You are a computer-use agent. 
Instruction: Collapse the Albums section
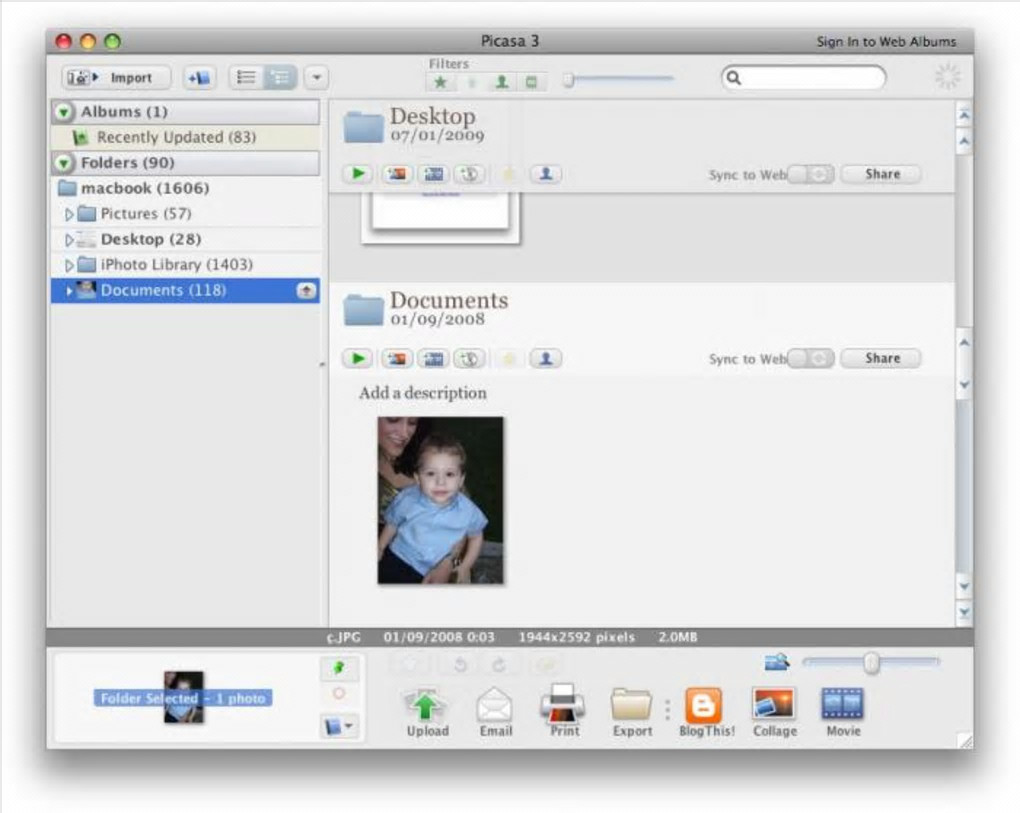(65, 112)
